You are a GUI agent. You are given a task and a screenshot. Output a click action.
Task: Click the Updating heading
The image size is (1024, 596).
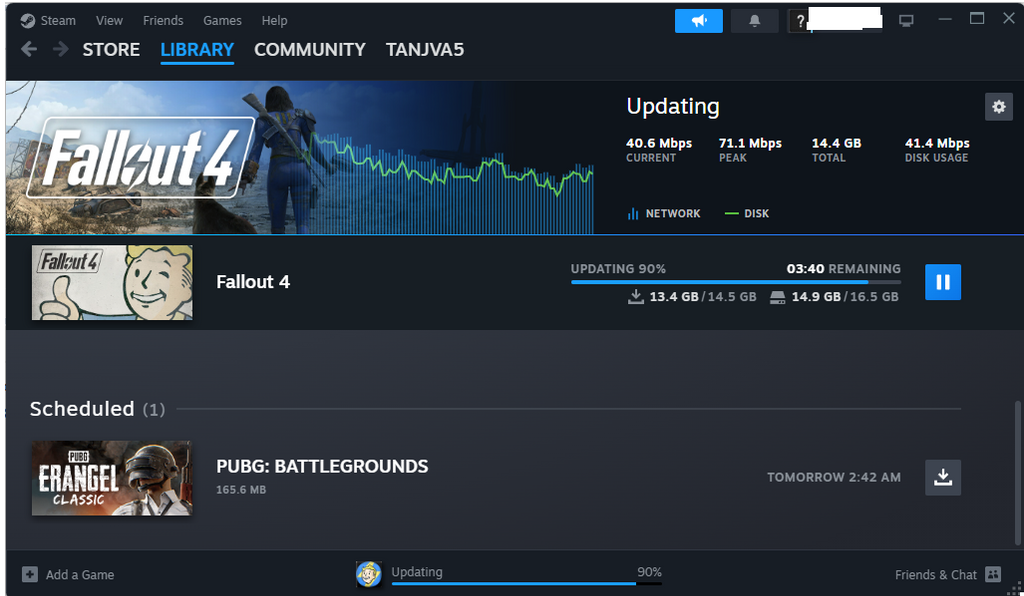pos(673,106)
